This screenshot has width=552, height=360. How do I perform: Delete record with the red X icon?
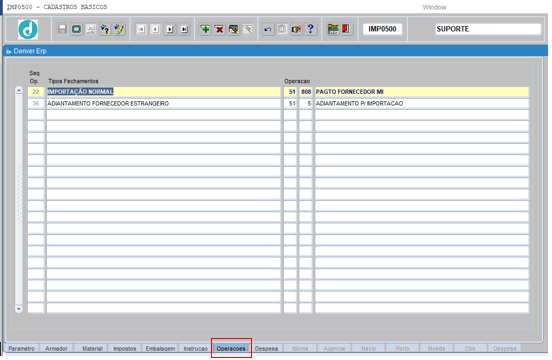click(219, 29)
